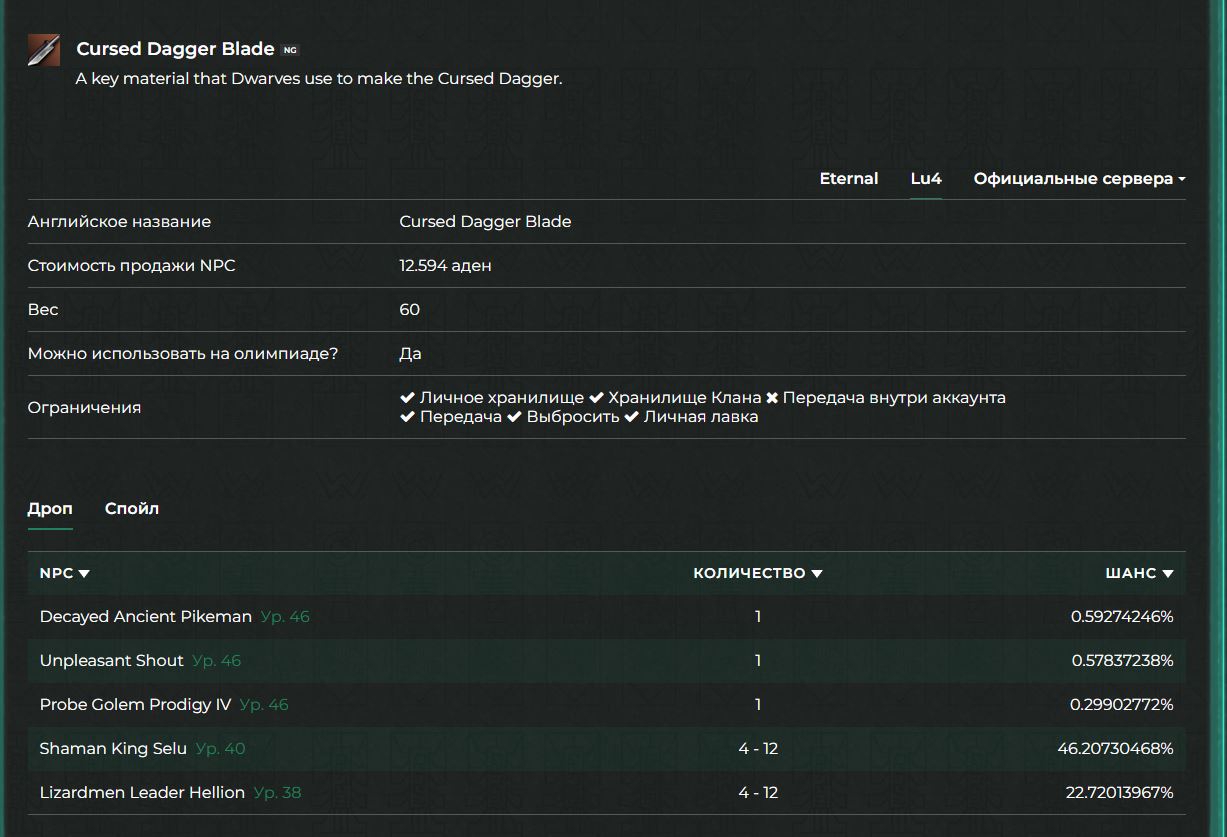Click the Cursed Dagger Blade item icon
The image size is (1227, 837).
pyautogui.click(x=44, y=50)
